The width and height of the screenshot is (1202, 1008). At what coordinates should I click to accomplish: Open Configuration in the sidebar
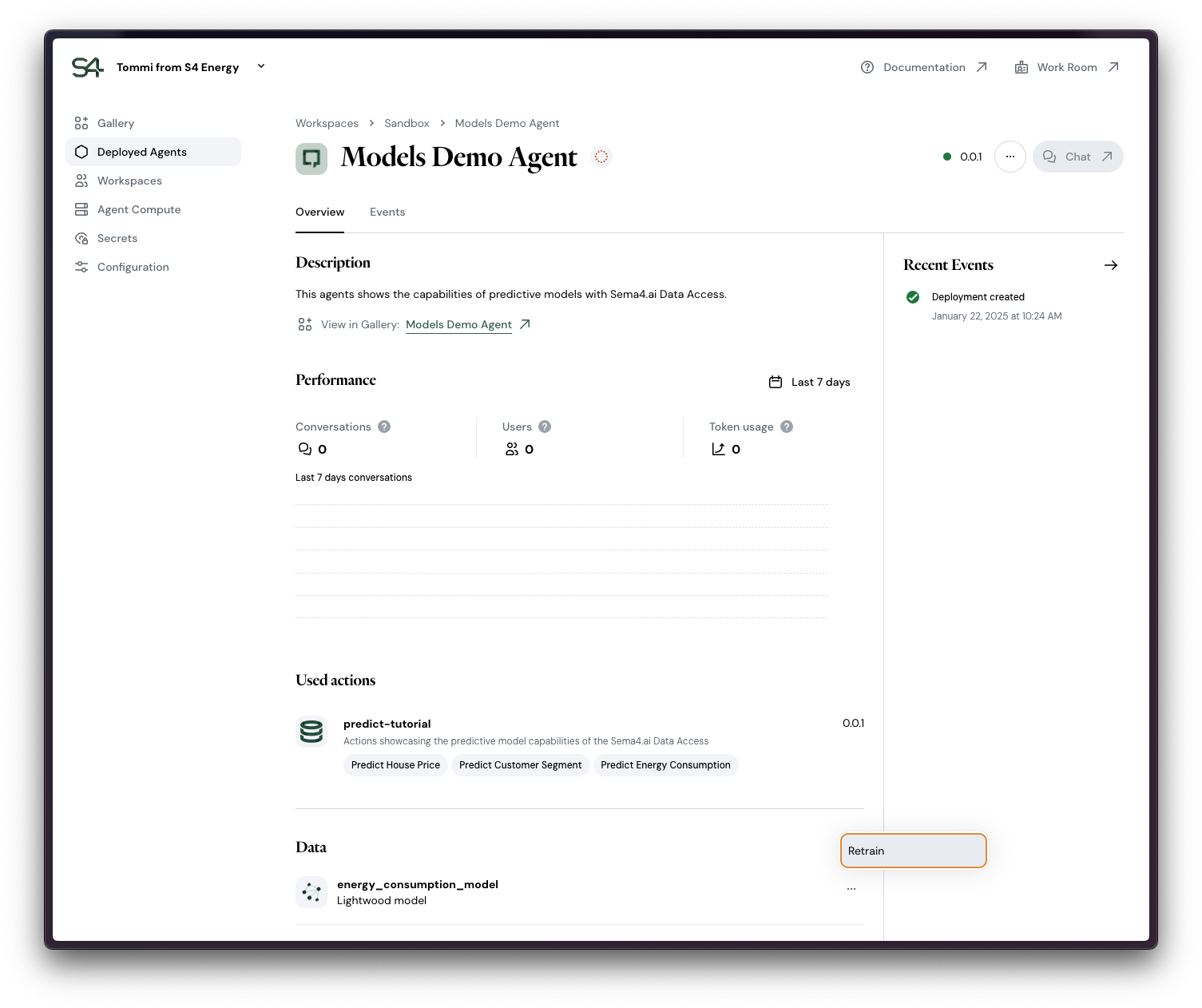(153, 267)
